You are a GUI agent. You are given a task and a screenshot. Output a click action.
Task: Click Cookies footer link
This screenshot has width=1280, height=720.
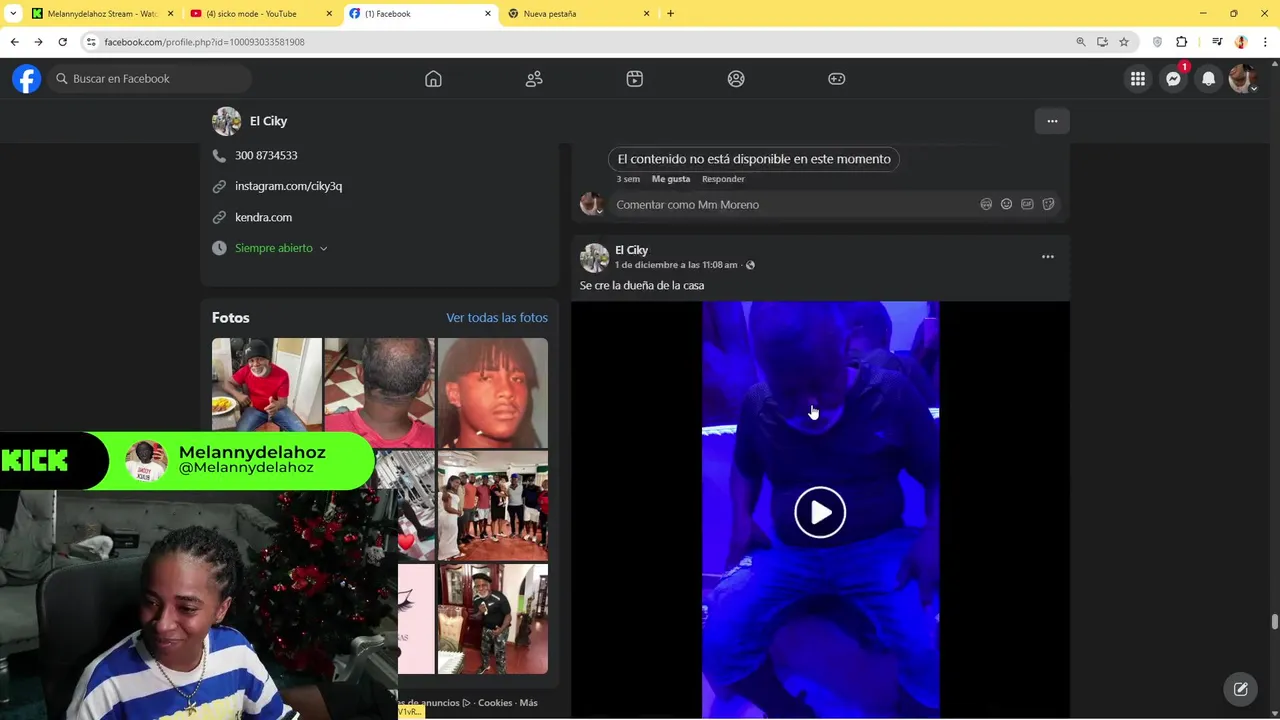495,703
